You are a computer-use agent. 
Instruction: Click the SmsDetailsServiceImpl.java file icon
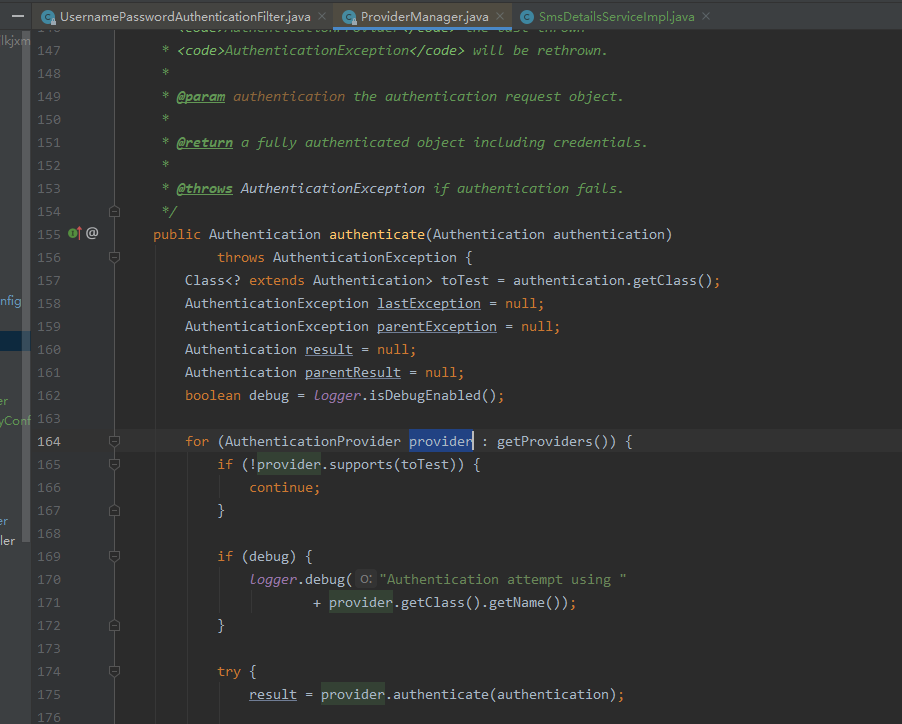pyautogui.click(x=527, y=17)
